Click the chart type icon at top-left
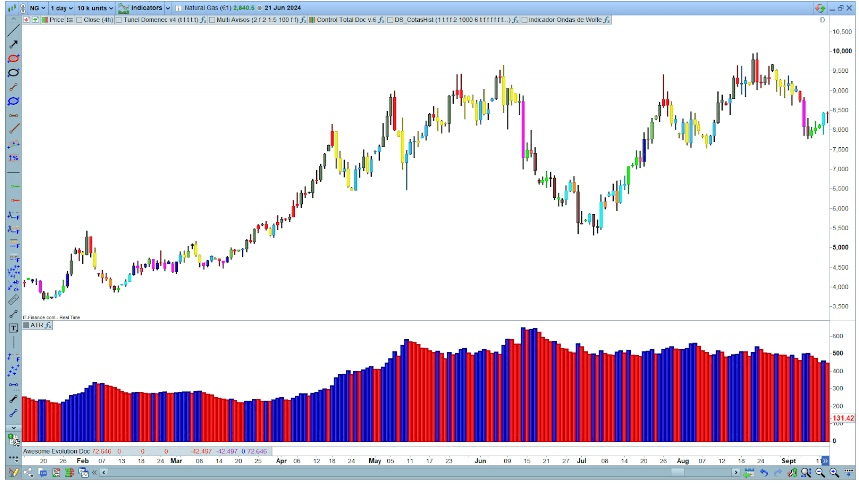 12,8
